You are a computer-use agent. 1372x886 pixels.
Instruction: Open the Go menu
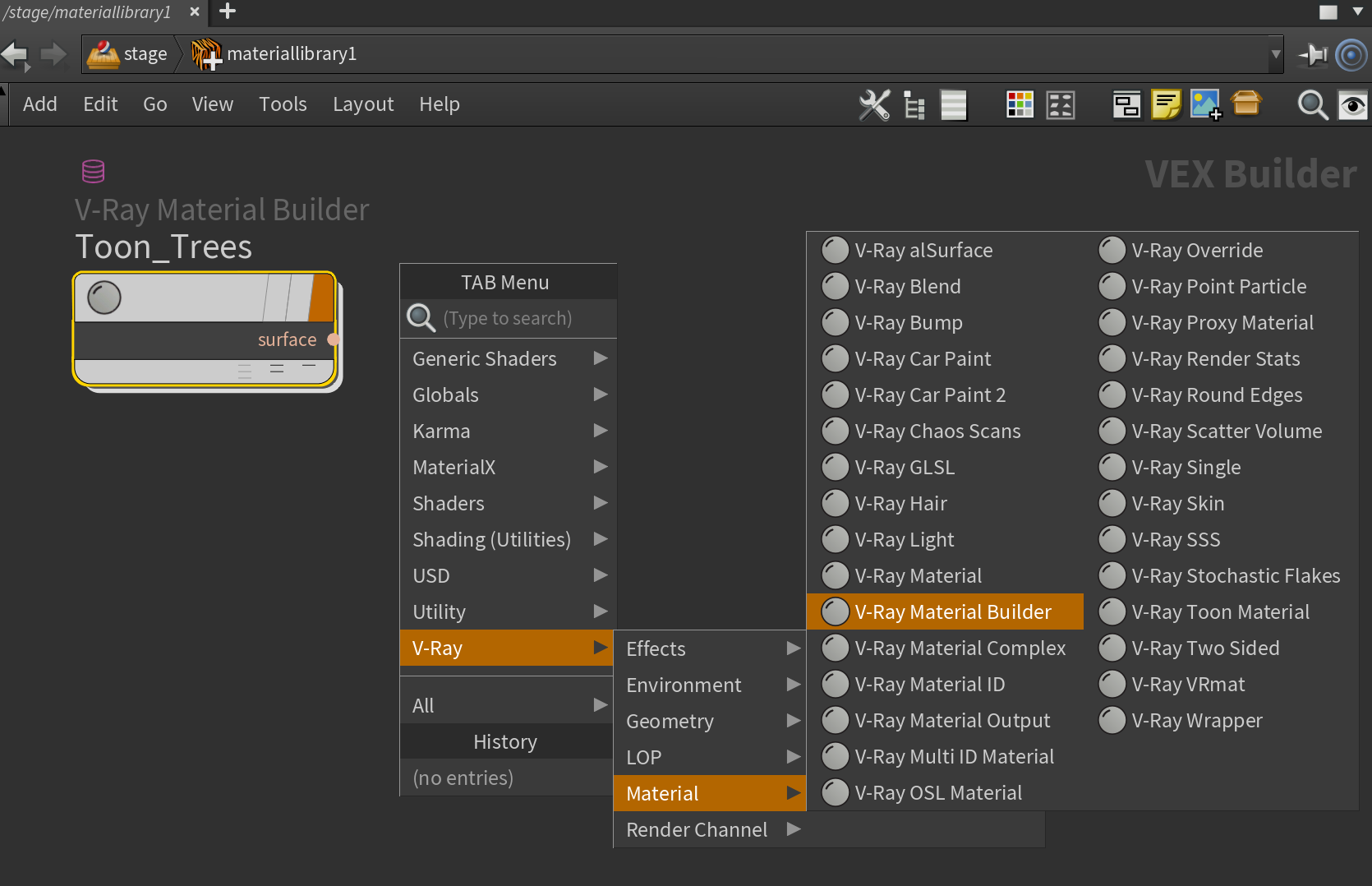tap(155, 104)
